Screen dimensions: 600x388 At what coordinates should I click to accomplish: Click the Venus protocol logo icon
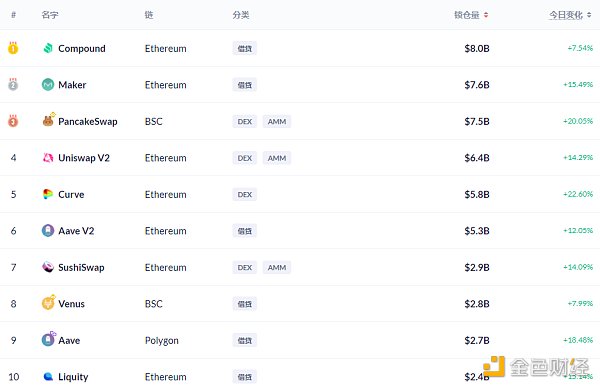48,303
